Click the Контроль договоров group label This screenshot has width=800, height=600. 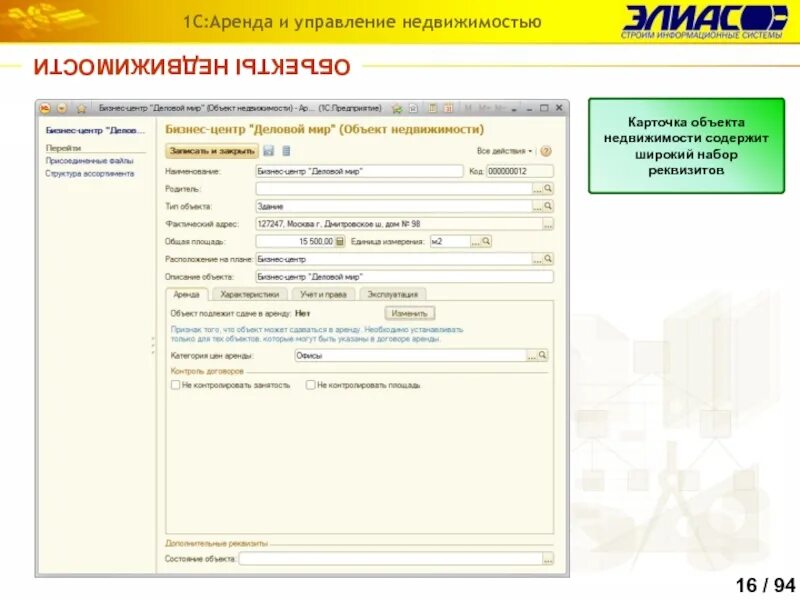point(207,371)
